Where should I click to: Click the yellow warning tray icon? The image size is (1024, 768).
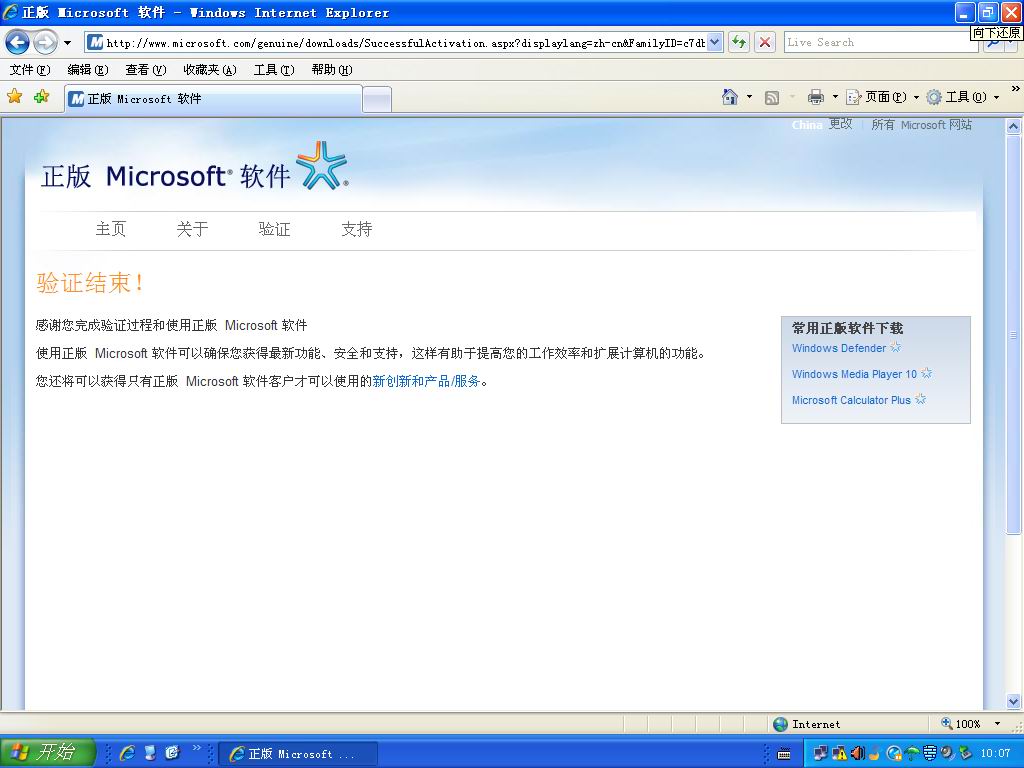[x=839, y=753]
